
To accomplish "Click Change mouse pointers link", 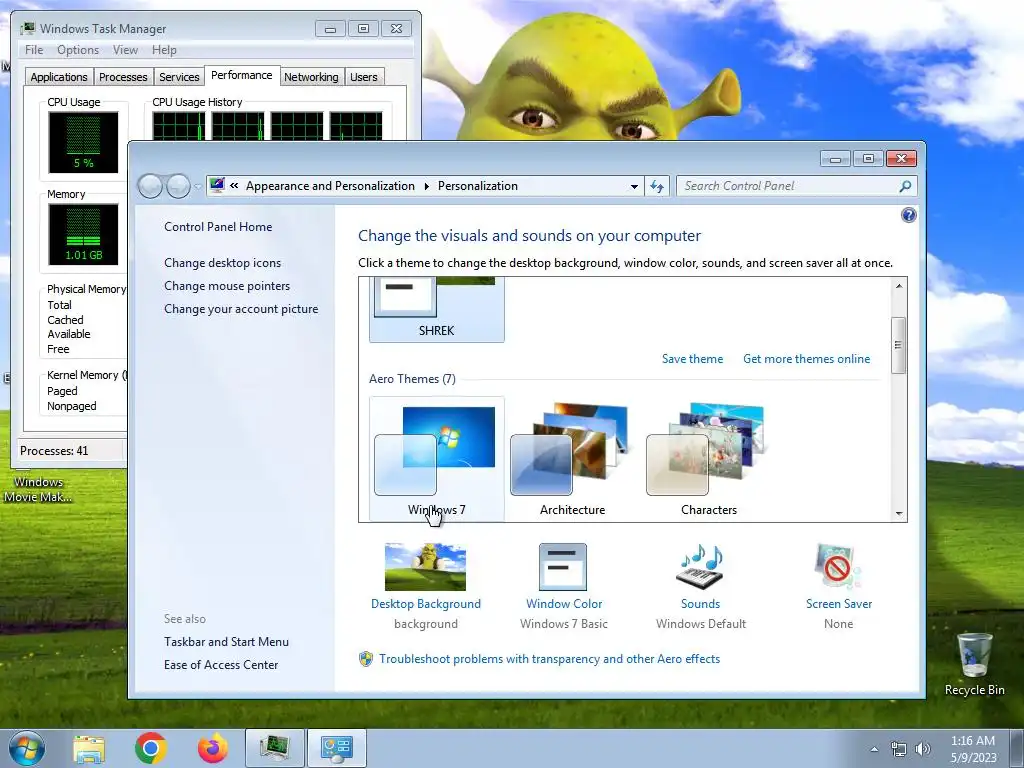I will click(x=227, y=285).
